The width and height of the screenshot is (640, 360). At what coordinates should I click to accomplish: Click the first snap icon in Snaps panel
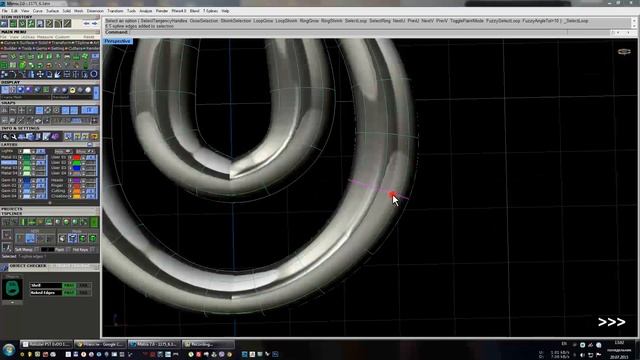coord(4,110)
